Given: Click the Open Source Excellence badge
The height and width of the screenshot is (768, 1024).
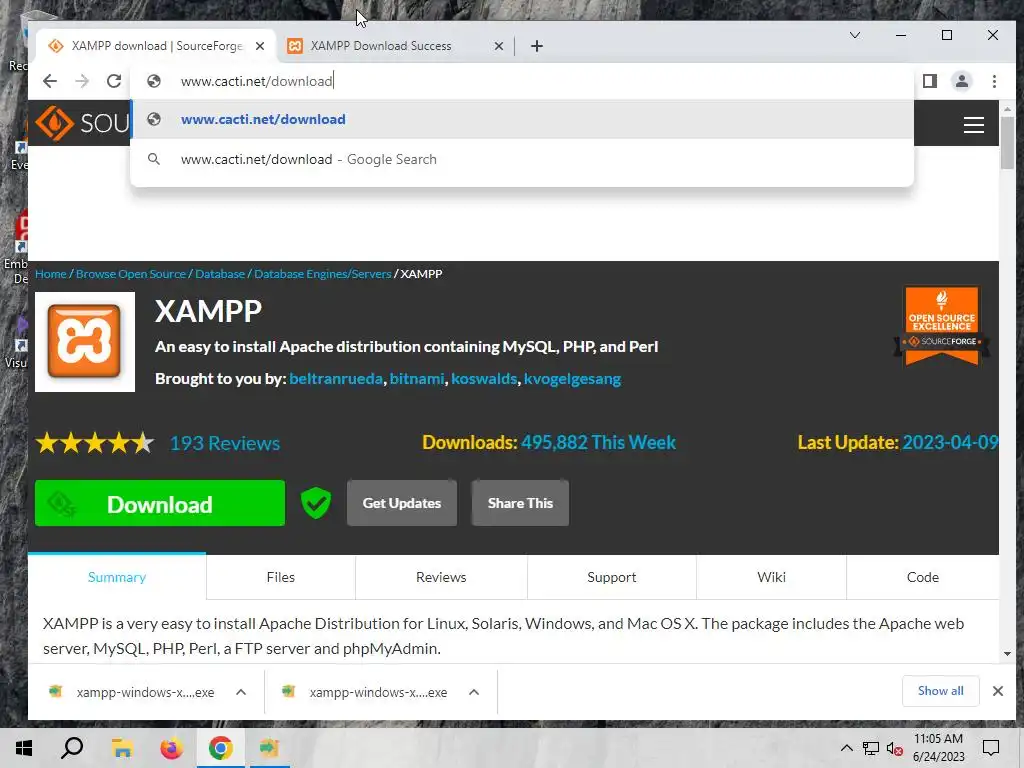Looking at the screenshot, I should tap(942, 325).
